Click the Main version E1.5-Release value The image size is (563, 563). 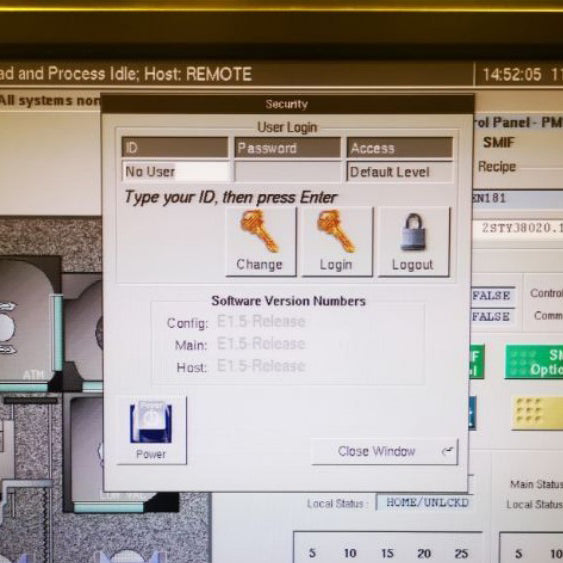[261, 344]
